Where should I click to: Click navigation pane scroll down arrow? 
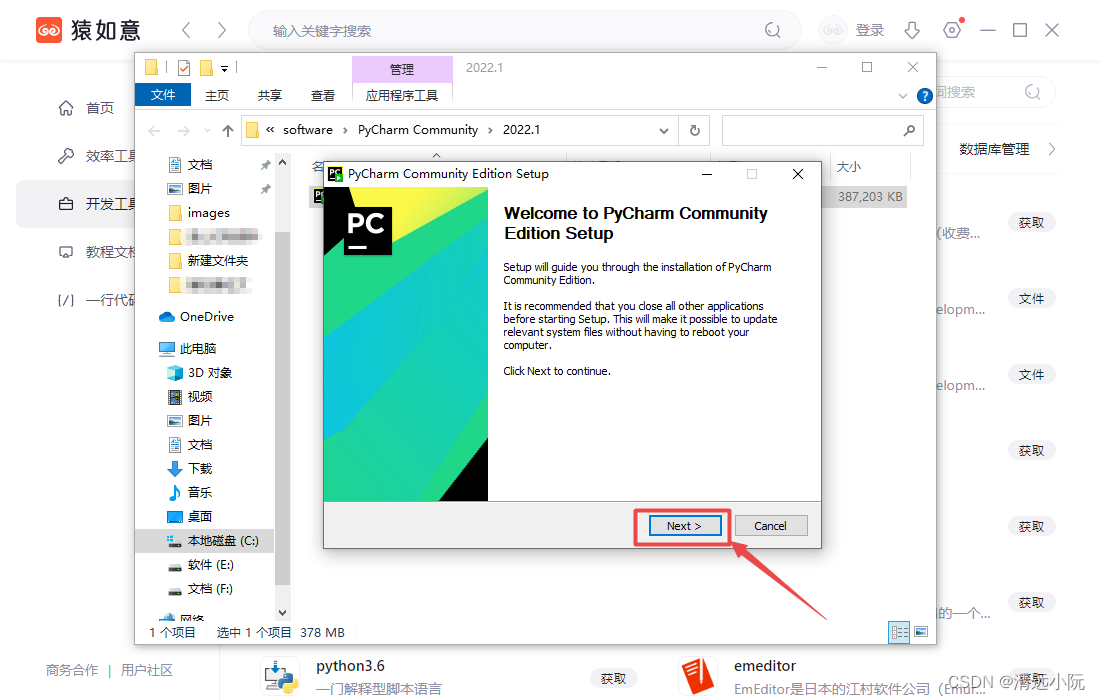[283, 612]
